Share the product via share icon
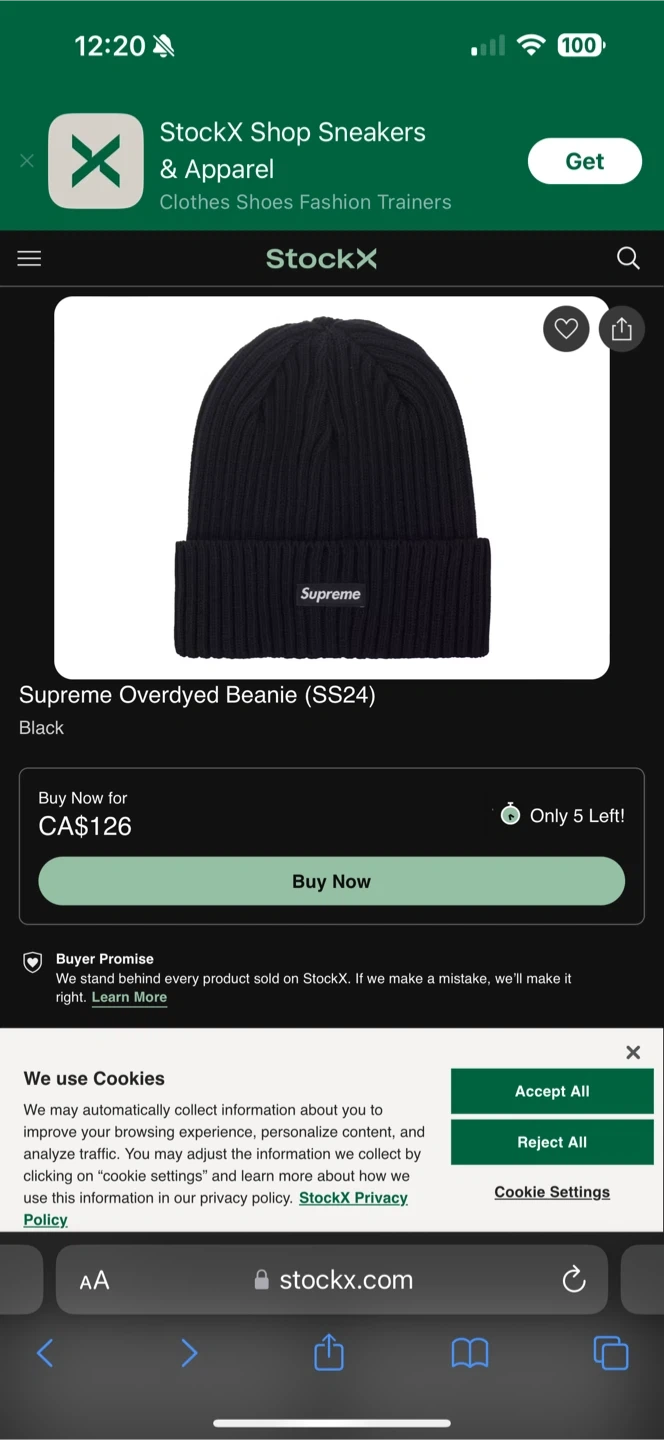The image size is (664, 1440). (x=622, y=328)
